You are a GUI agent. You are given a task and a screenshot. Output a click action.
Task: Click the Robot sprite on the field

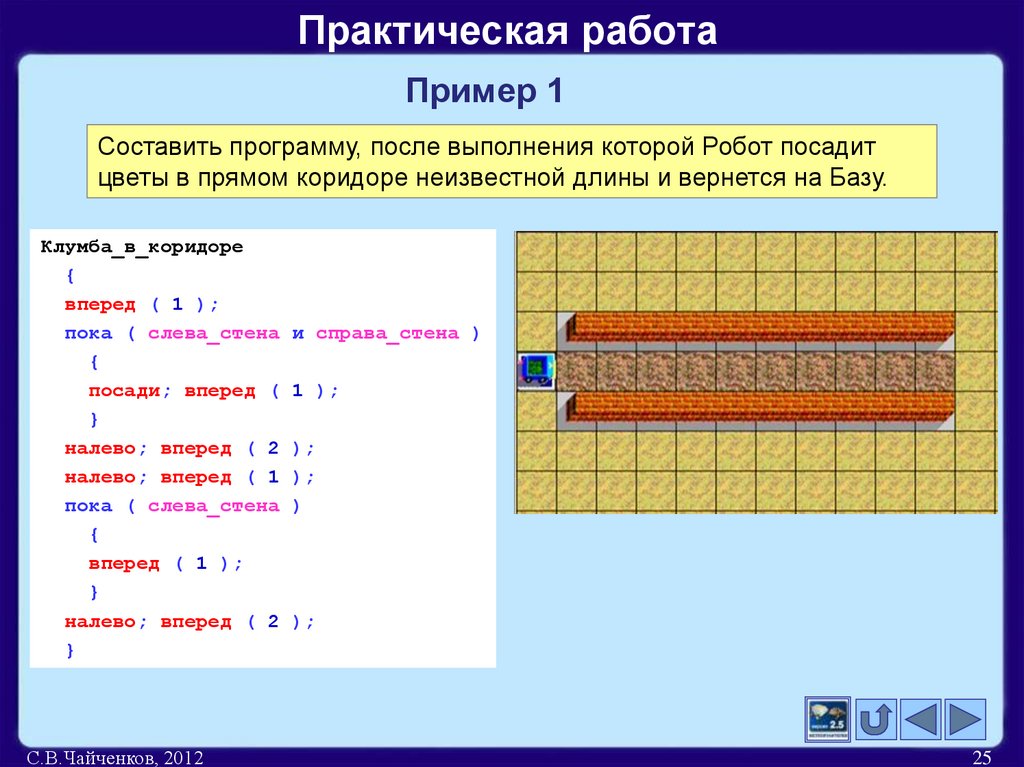pos(535,369)
